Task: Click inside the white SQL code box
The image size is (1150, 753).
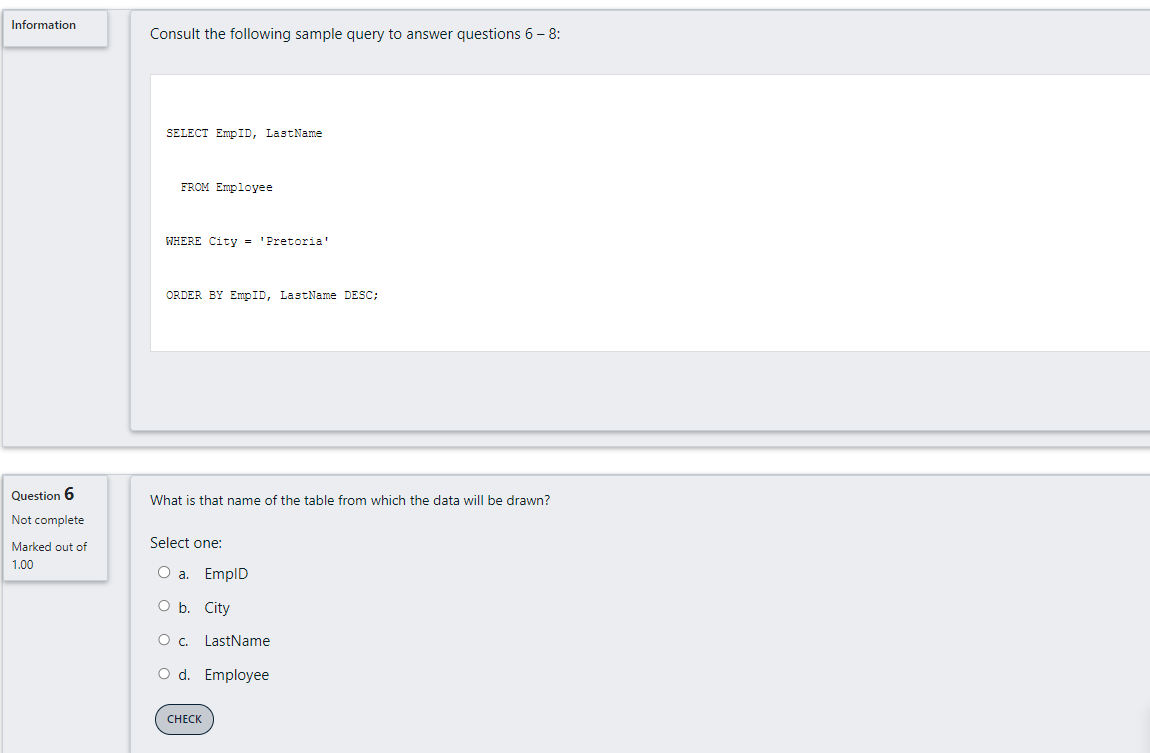Action: 600,215
